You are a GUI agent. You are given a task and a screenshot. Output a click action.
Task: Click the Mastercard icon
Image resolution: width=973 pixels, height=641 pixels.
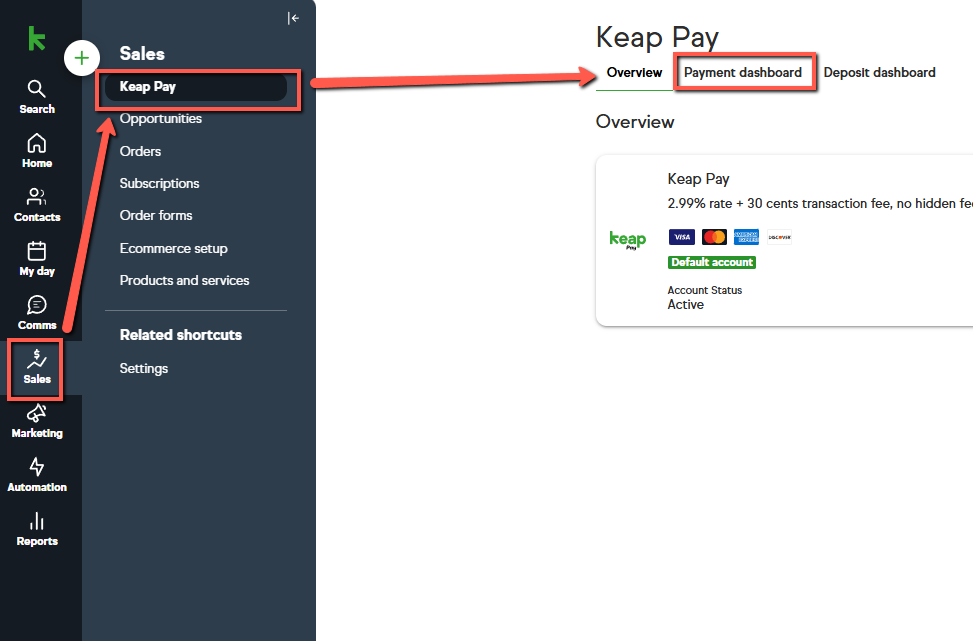(714, 237)
